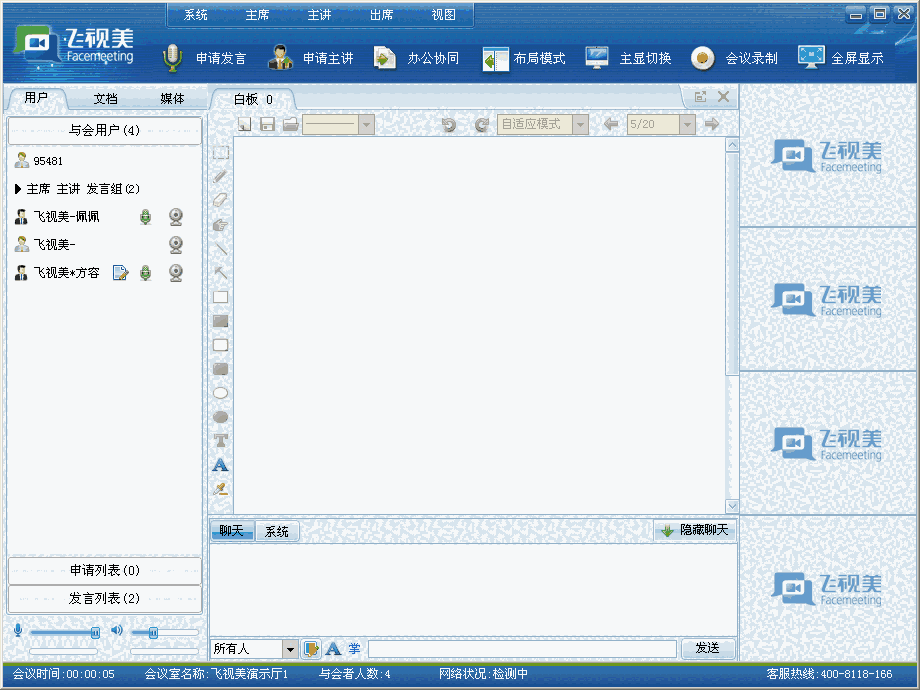Switch to the 媒体 tab
This screenshot has height=690, width=920.
[x=172, y=99]
